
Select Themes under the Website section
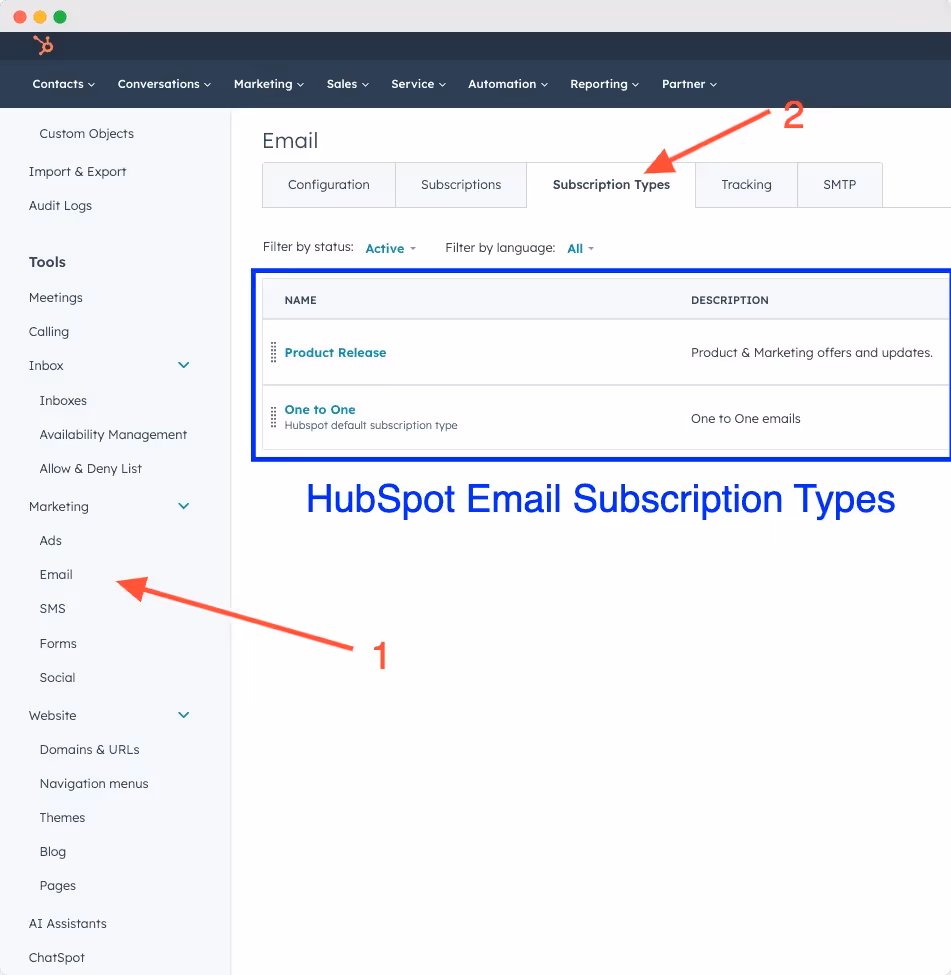tap(62, 817)
